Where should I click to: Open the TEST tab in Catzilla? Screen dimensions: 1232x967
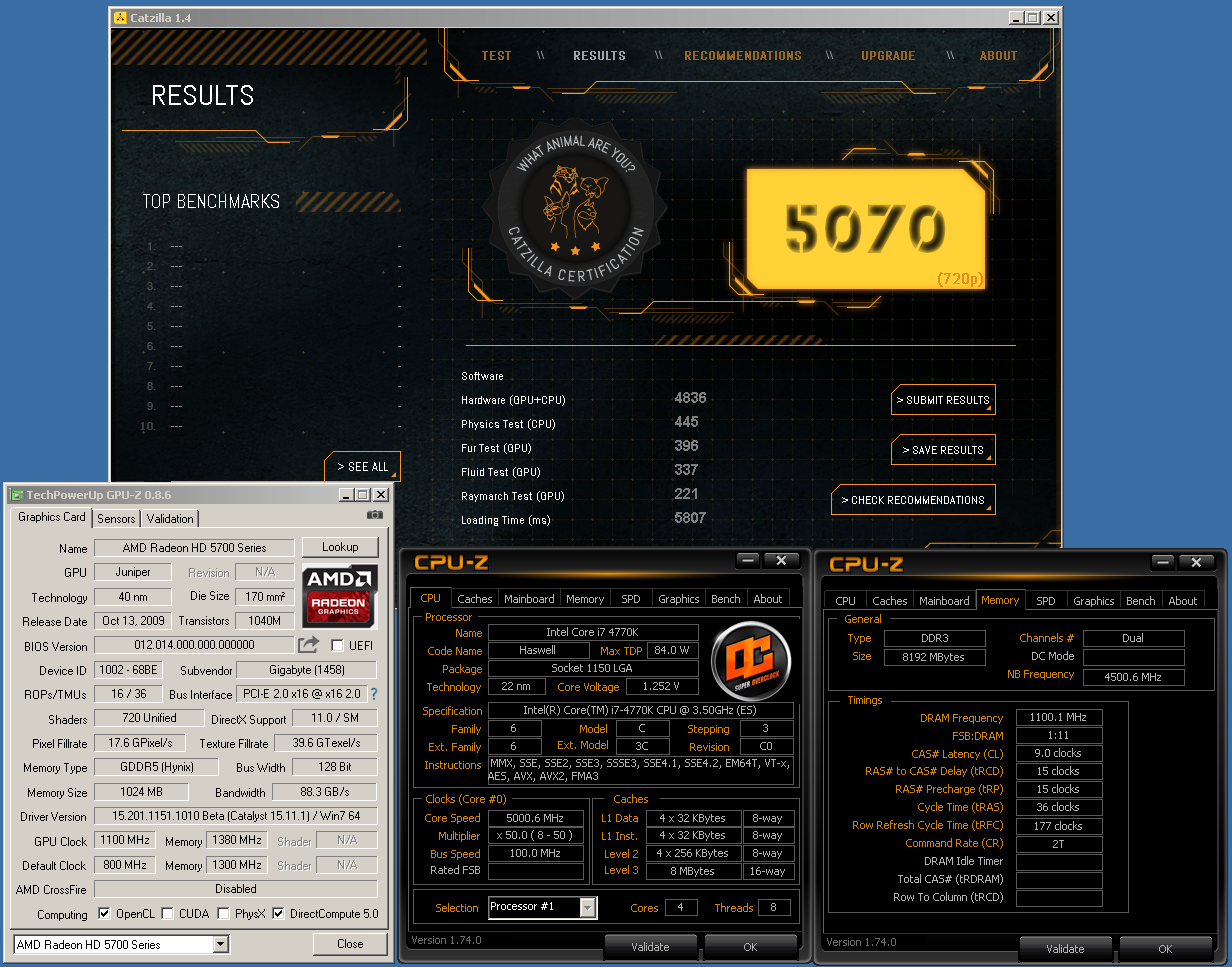click(497, 56)
